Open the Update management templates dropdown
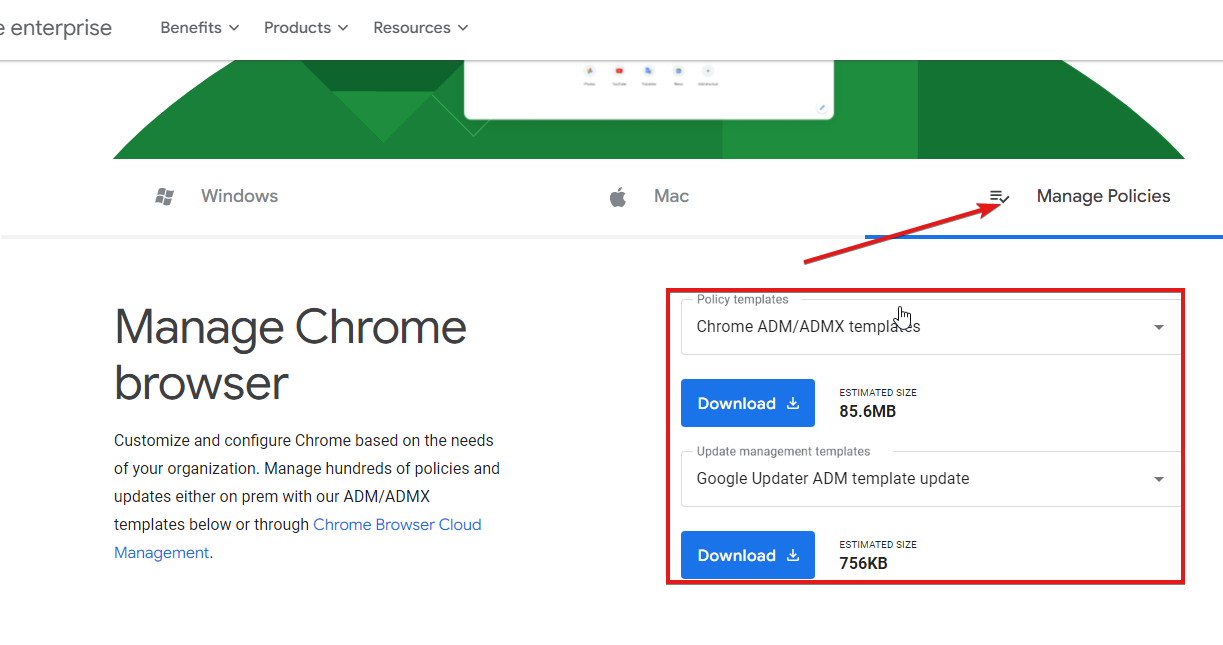Viewport: 1223px width, 645px height. click(931, 478)
